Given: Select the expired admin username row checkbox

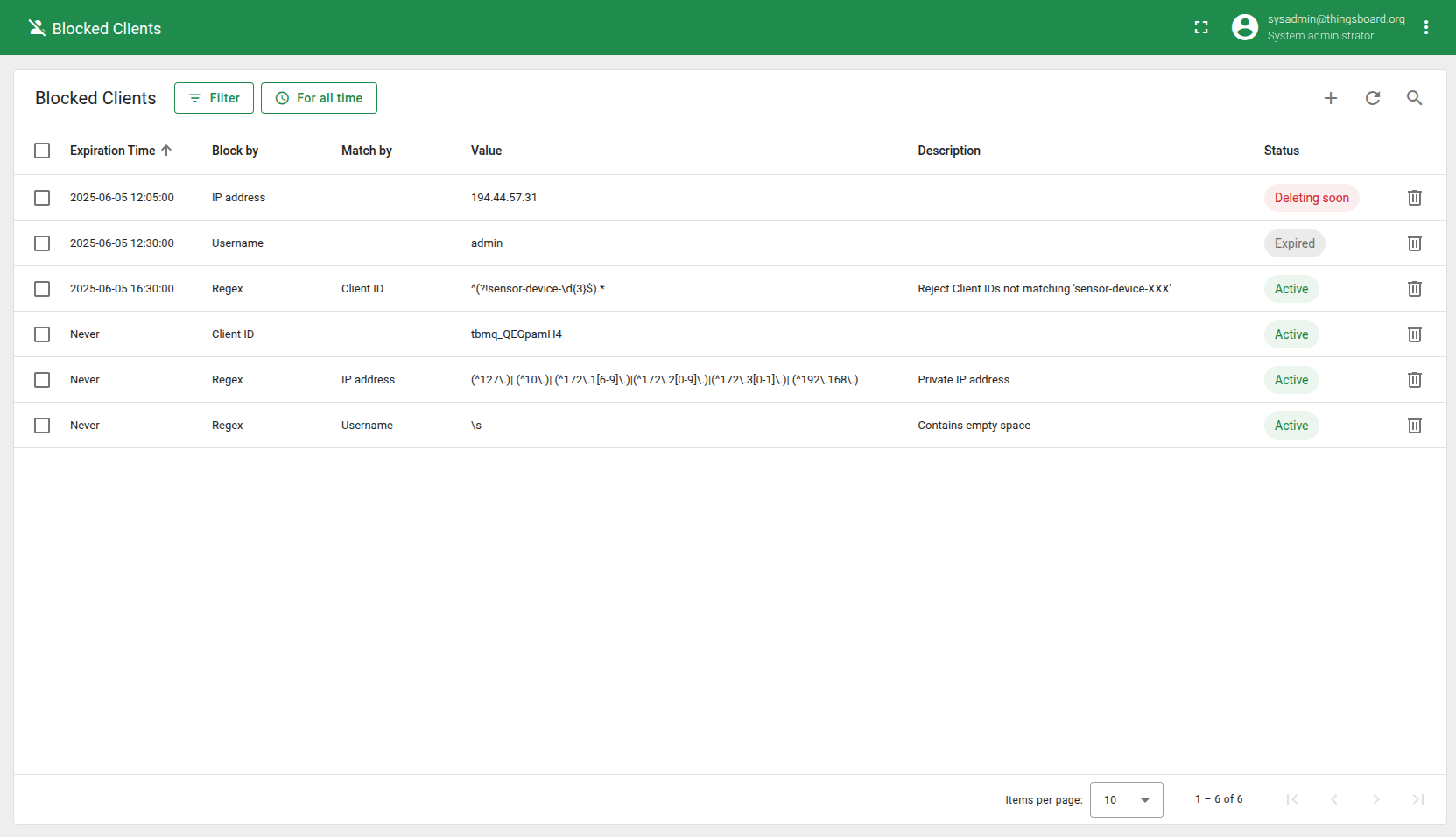Looking at the screenshot, I should pos(42,243).
